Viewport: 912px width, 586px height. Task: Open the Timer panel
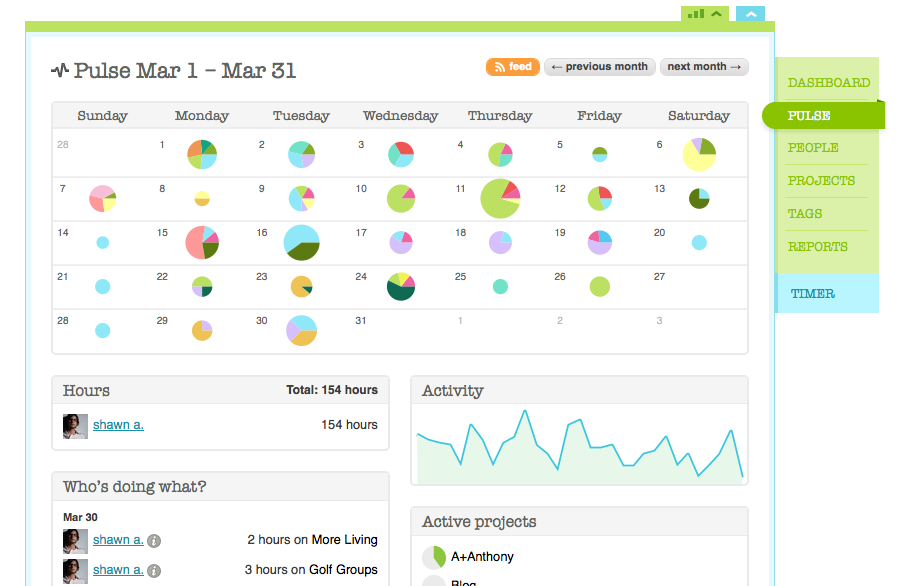point(812,294)
